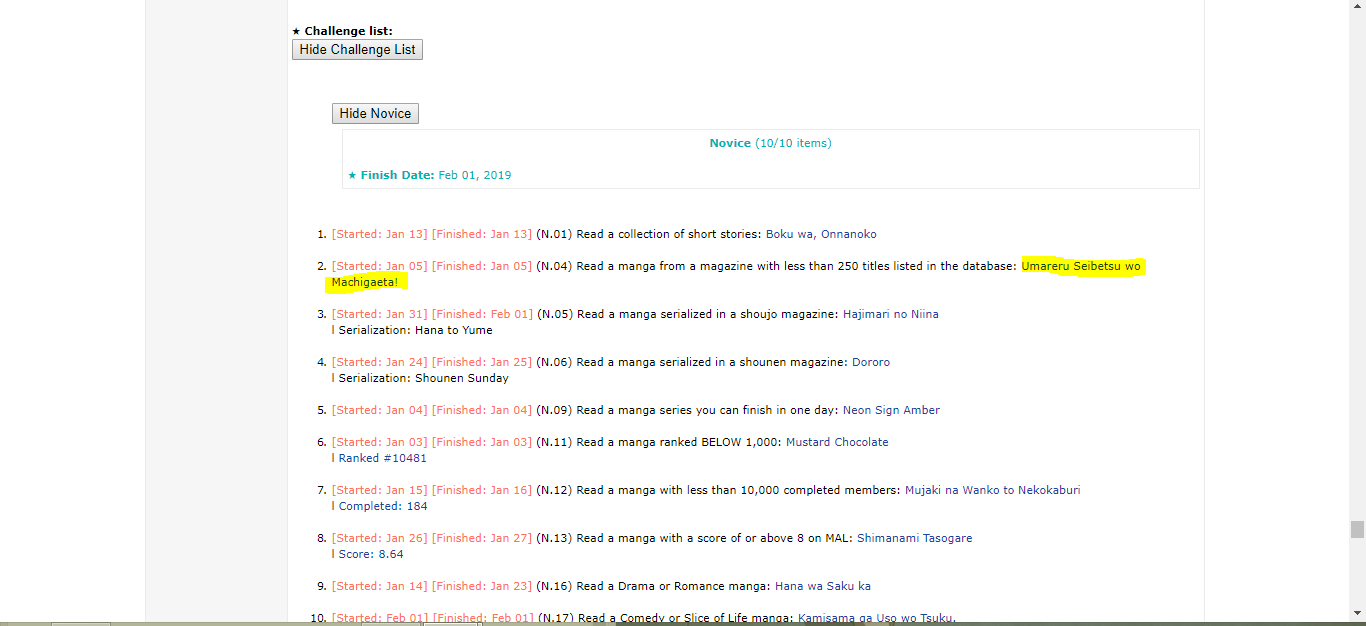
Task: Visit the Mustard Chocolate manga page
Action: point(836,442)
